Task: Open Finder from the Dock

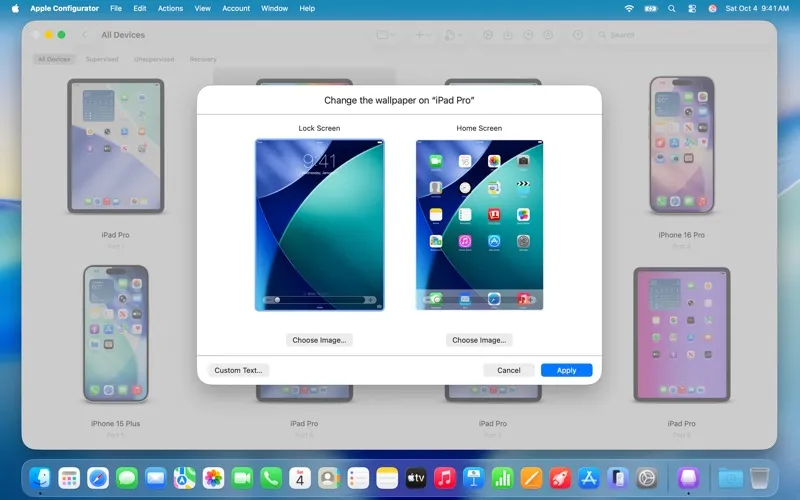Action: (40, 479)
